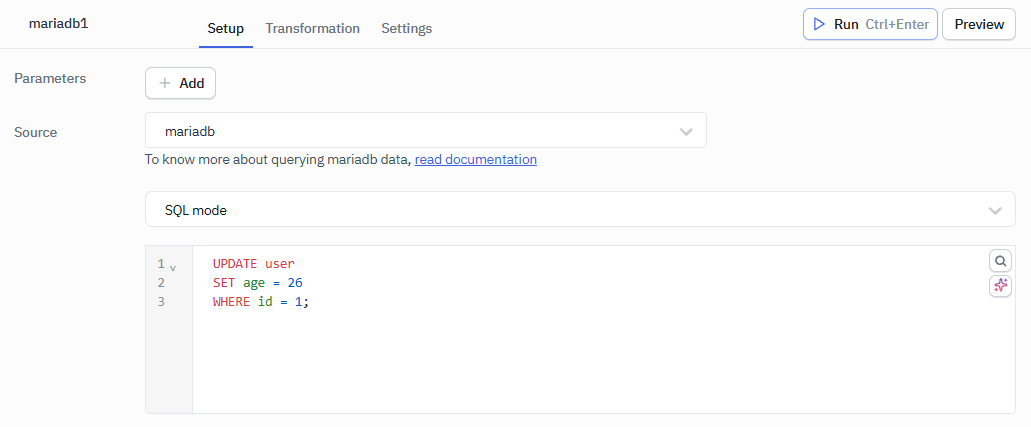Collapse the code fold arrow on line 1
The image size is (1031, 427).
173,268
